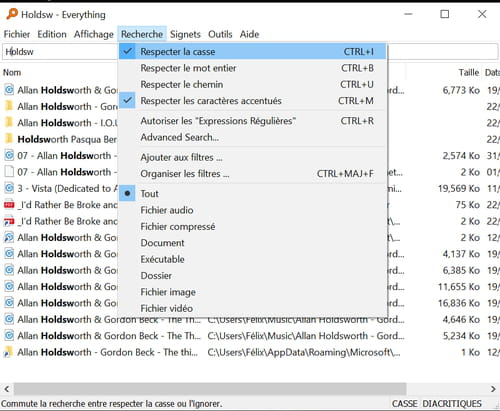Minimize the Everything window
500x411 pixels.
tap(408, 14)
